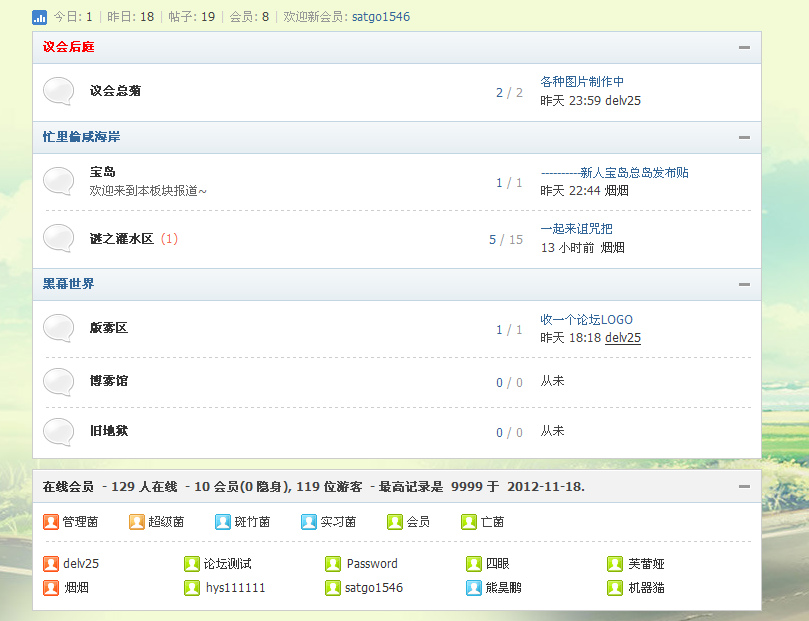This screenshot has height=621, width=809.
Task: Open latest thread 各种图片制作中
Action: (582, 81)
